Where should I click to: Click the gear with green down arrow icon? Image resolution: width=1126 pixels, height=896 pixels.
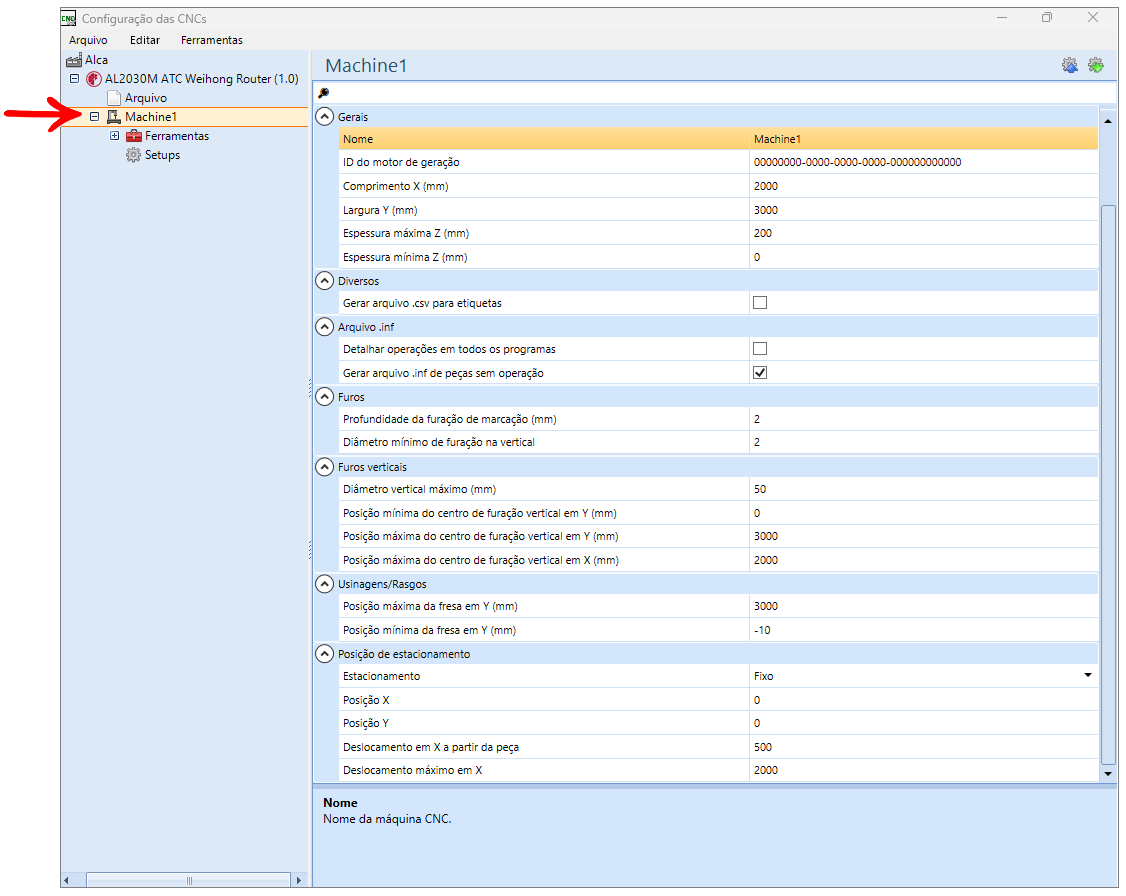[x=1096, y=66]
